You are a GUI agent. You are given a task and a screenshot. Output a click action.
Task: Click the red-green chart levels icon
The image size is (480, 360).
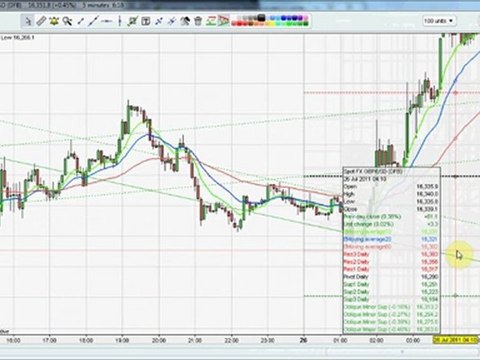211,21
